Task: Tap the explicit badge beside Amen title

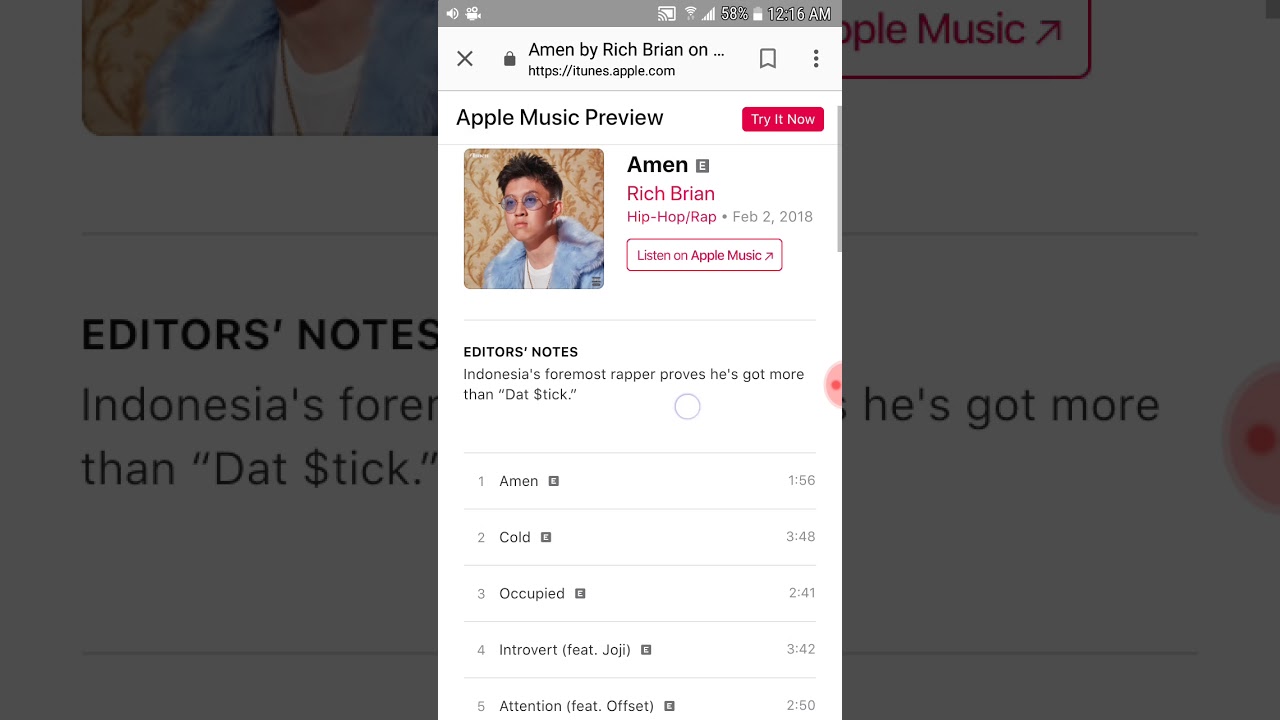Action: pyautogui.click(x=702, y=166)
